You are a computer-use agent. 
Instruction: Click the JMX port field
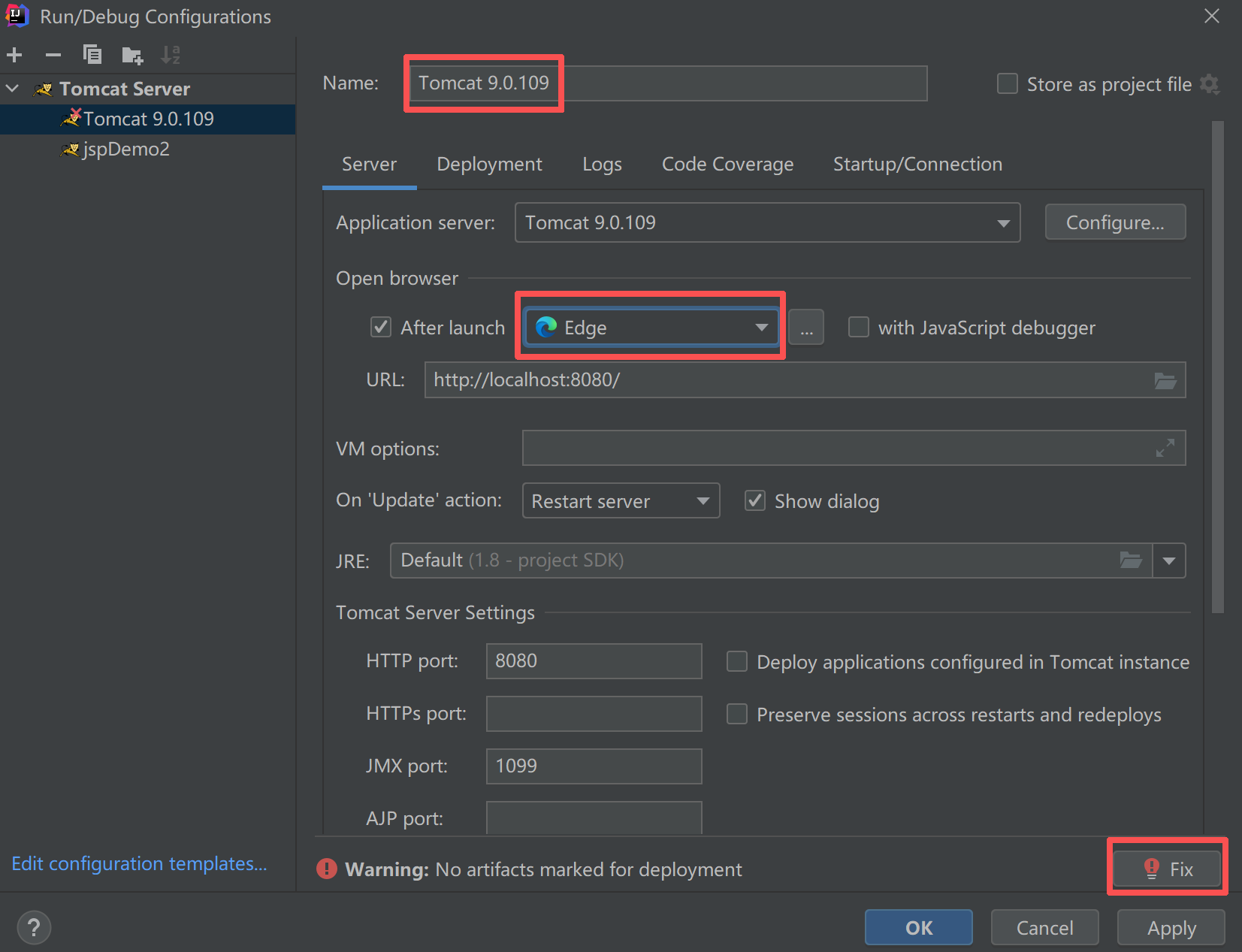point(594,766)
